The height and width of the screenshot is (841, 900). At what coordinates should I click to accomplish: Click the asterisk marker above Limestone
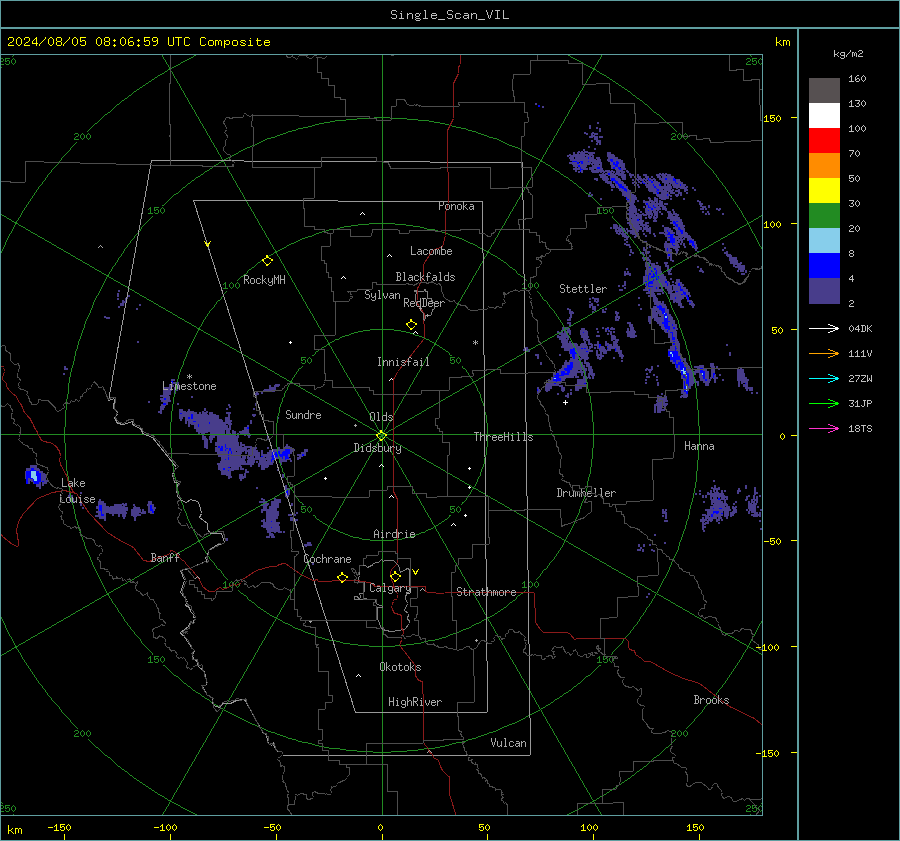(189, 377)
